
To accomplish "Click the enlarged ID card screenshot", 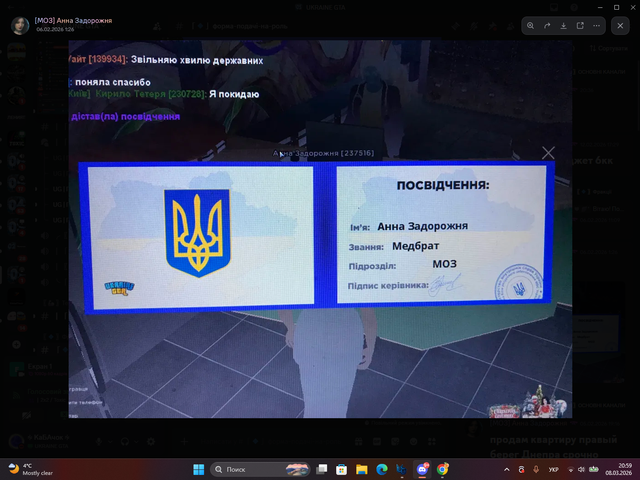I will coord(320,229).
